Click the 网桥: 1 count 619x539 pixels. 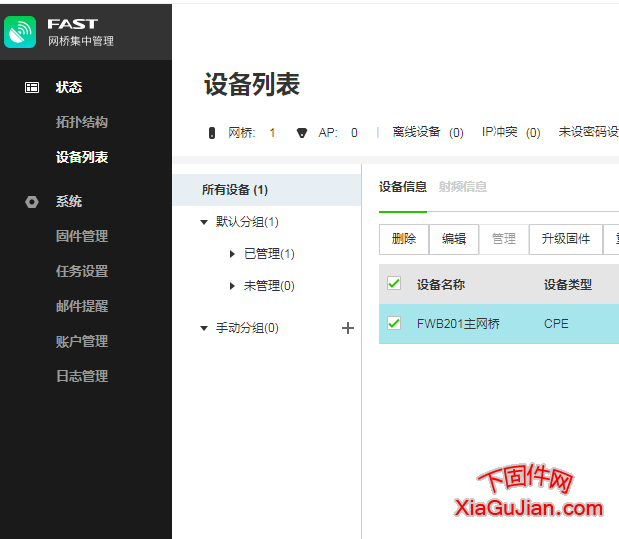[251, 133]
